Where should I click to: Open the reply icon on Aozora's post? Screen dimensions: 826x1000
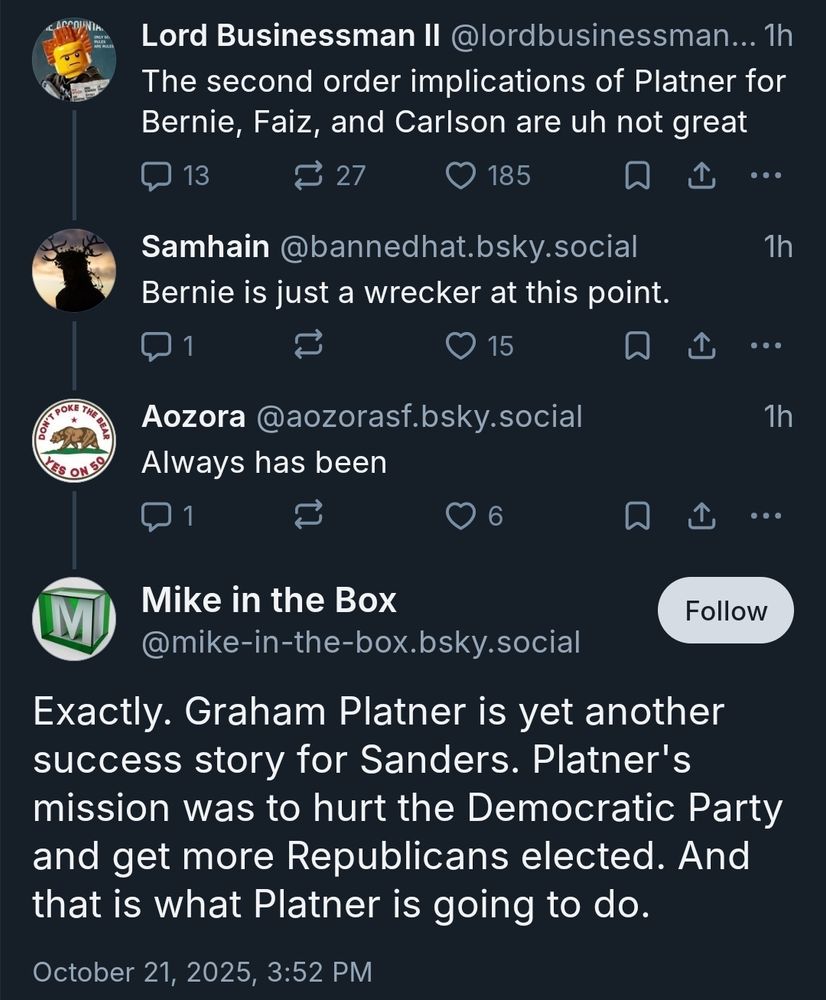[x=158, y=516]
